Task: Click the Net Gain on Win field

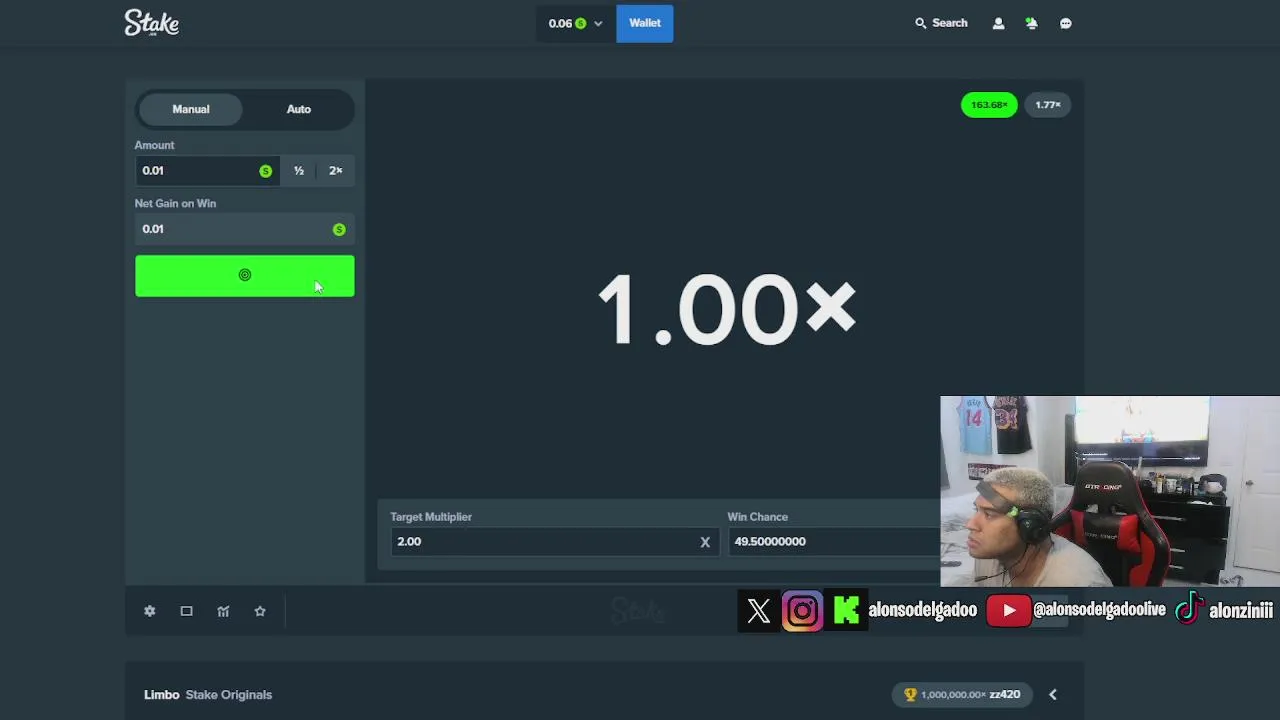Action: (245, 229)
